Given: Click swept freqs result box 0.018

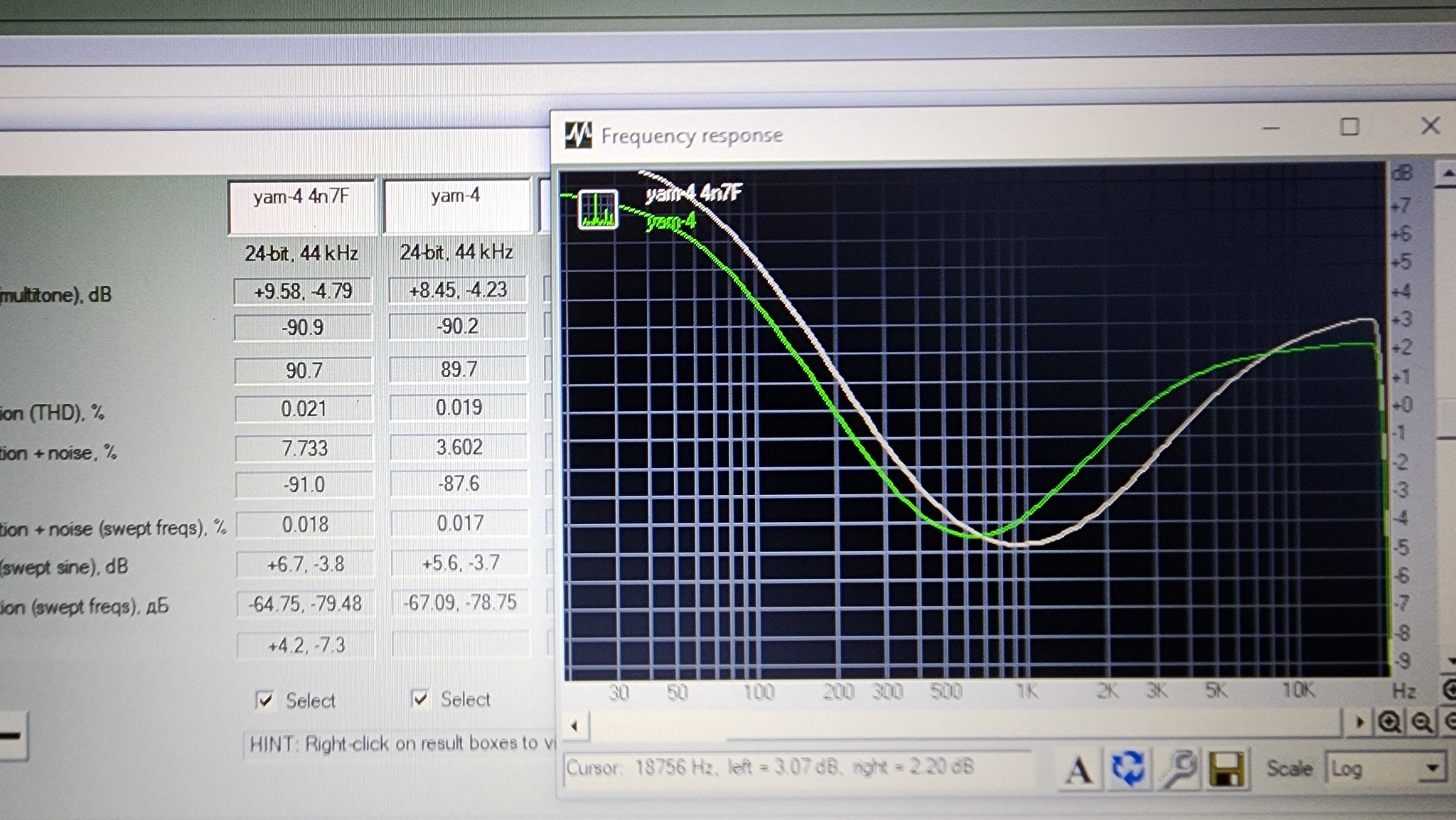Looking at the screenshot, I should [305, 525].
